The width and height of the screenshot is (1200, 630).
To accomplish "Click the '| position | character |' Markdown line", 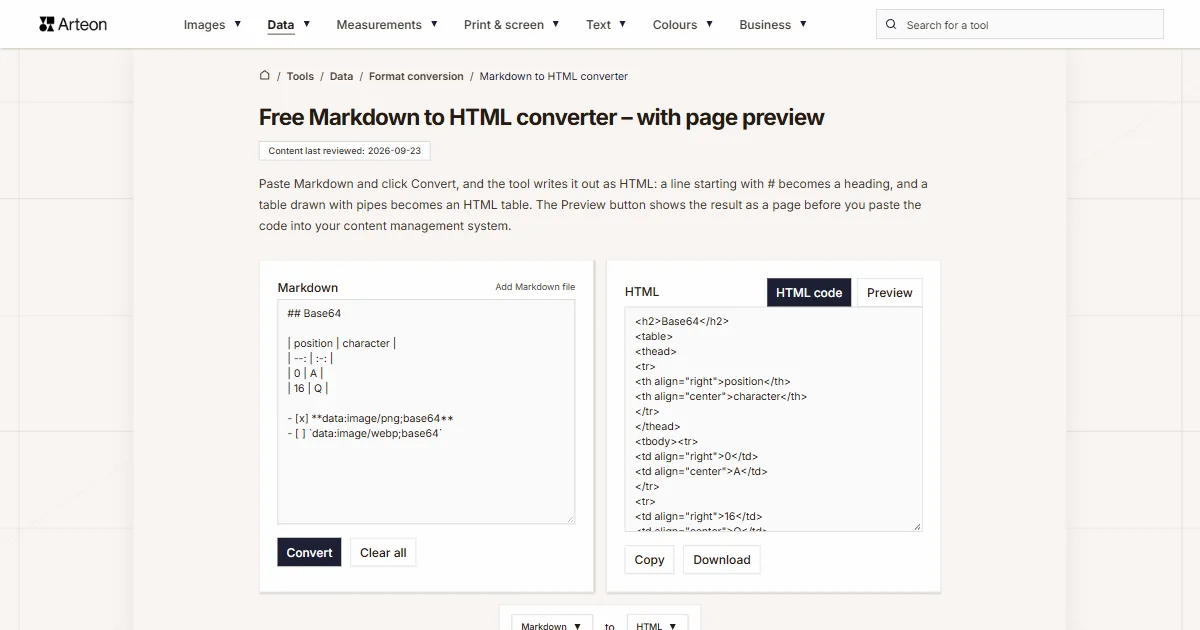I will (x=342, y=343).
